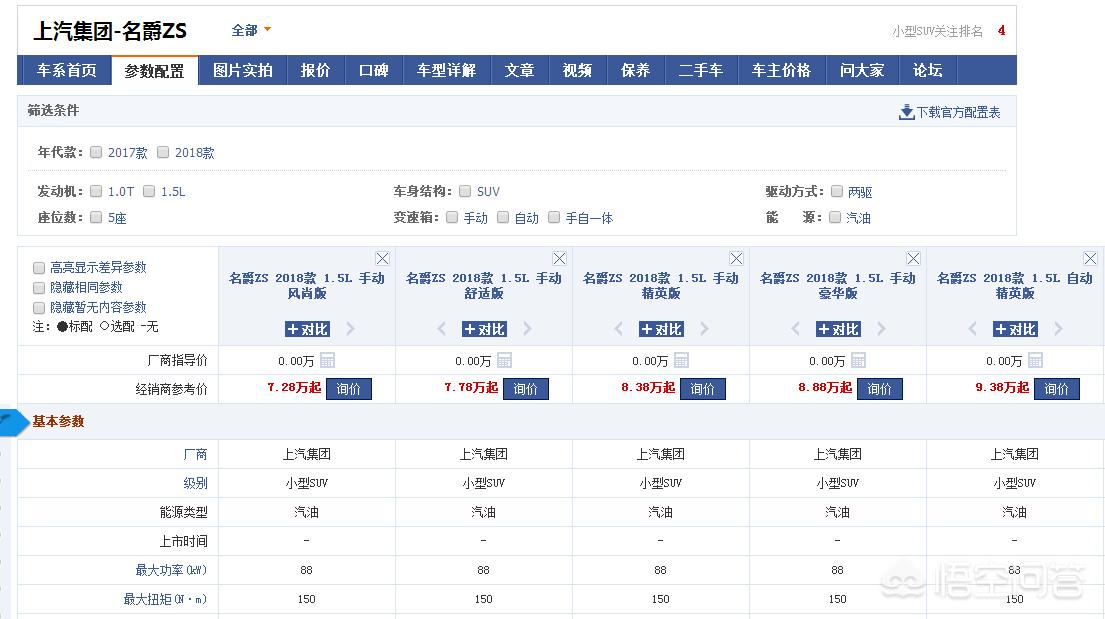The height and width of the screenshot is (619, 1105).
Task: Add 舒适版 to comparison with +对比
Action: click(x=484, y=329)
